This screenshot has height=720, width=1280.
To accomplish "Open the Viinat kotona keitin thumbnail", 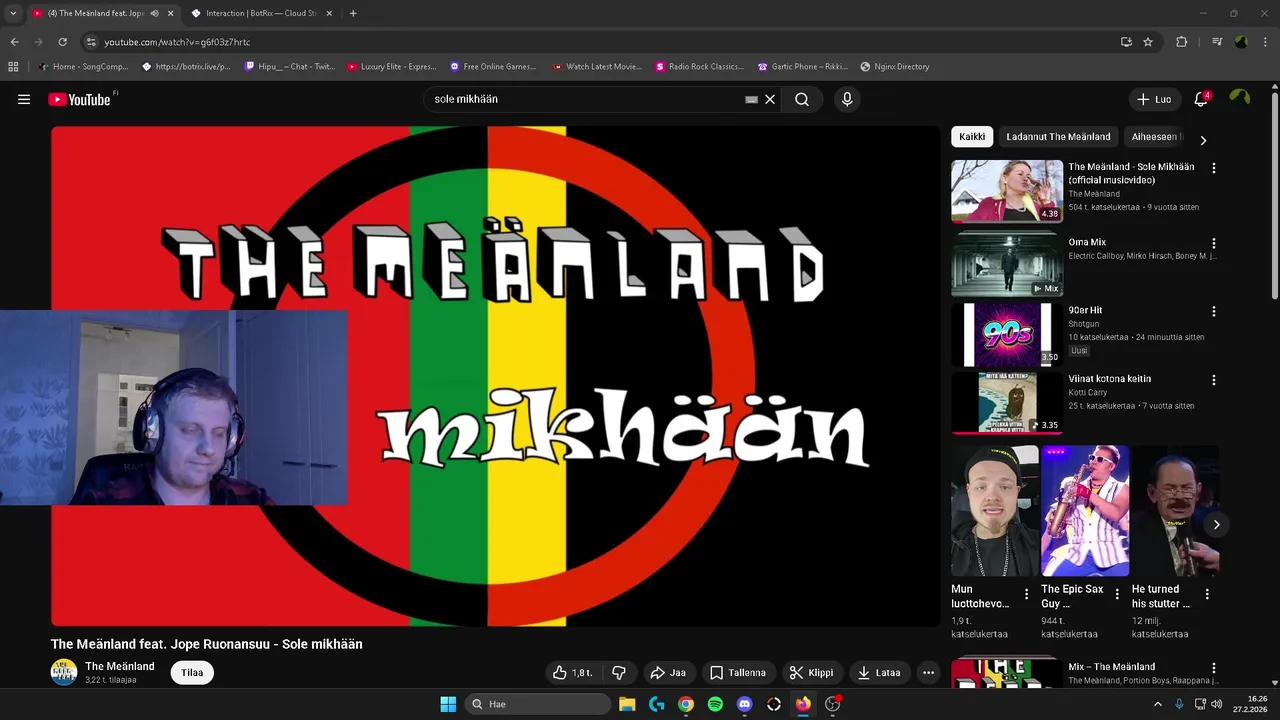I will 1007,402.
